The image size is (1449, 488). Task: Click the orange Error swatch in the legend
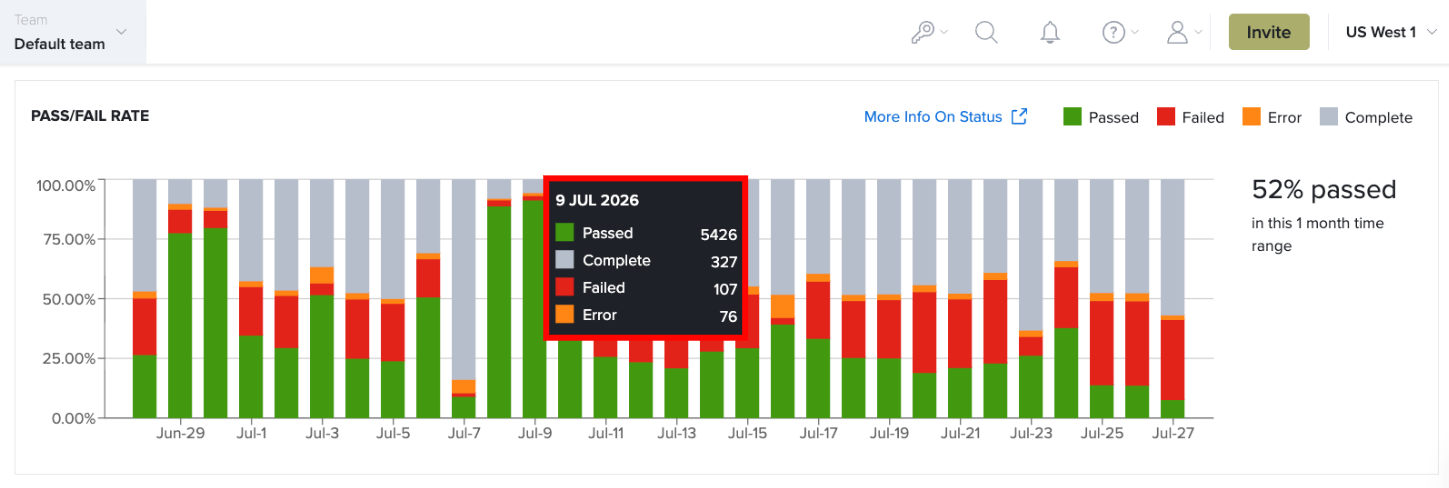[1251, 116]
